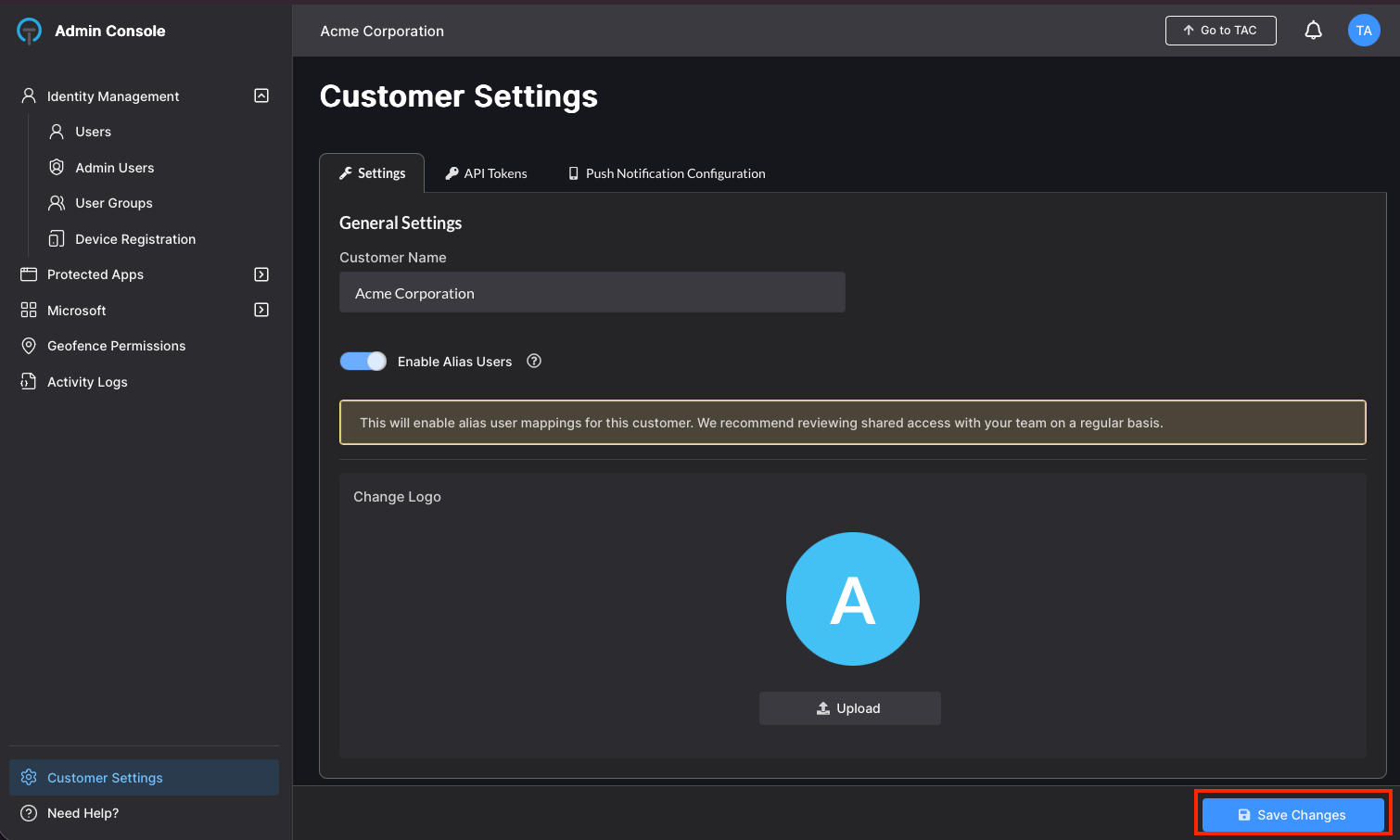Viewport: 1400px width, 840px height.
Task: Expand the Microsoft section
Action: (261, 310)
